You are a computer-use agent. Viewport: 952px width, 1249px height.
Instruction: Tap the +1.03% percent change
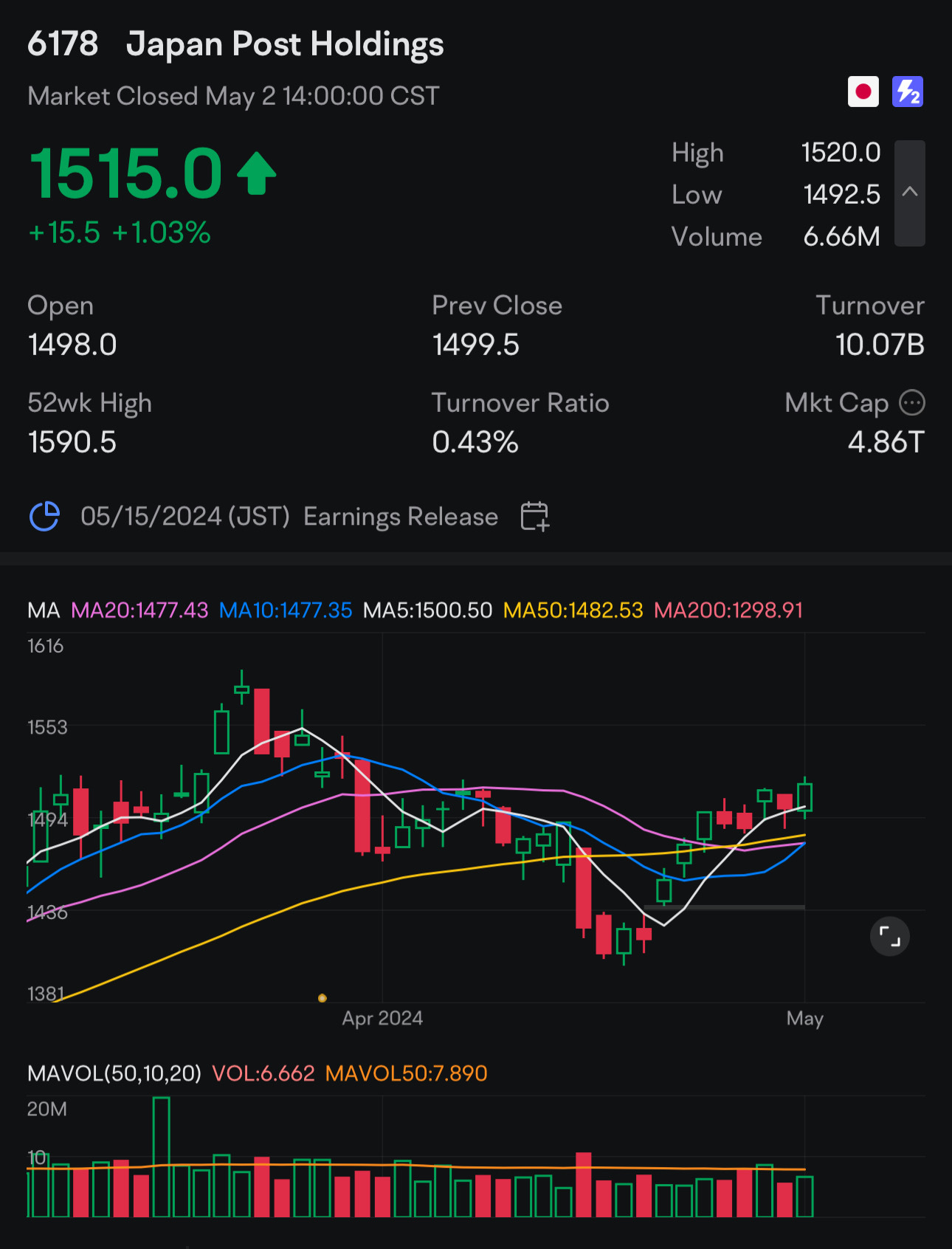click(x=162, y=233)
